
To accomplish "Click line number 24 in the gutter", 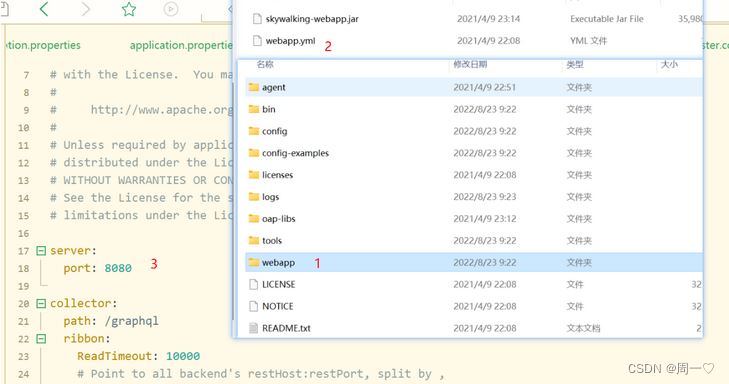I will [23, 374].
